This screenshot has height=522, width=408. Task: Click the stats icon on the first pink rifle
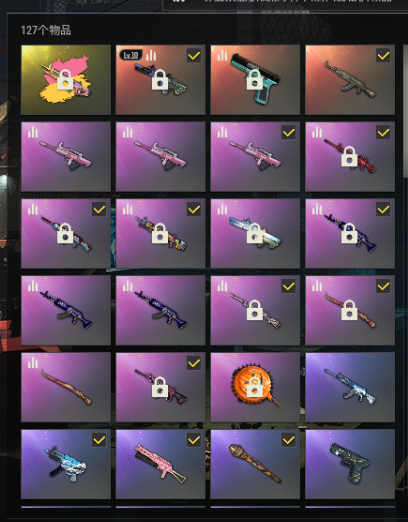click(x=33, y=132)
